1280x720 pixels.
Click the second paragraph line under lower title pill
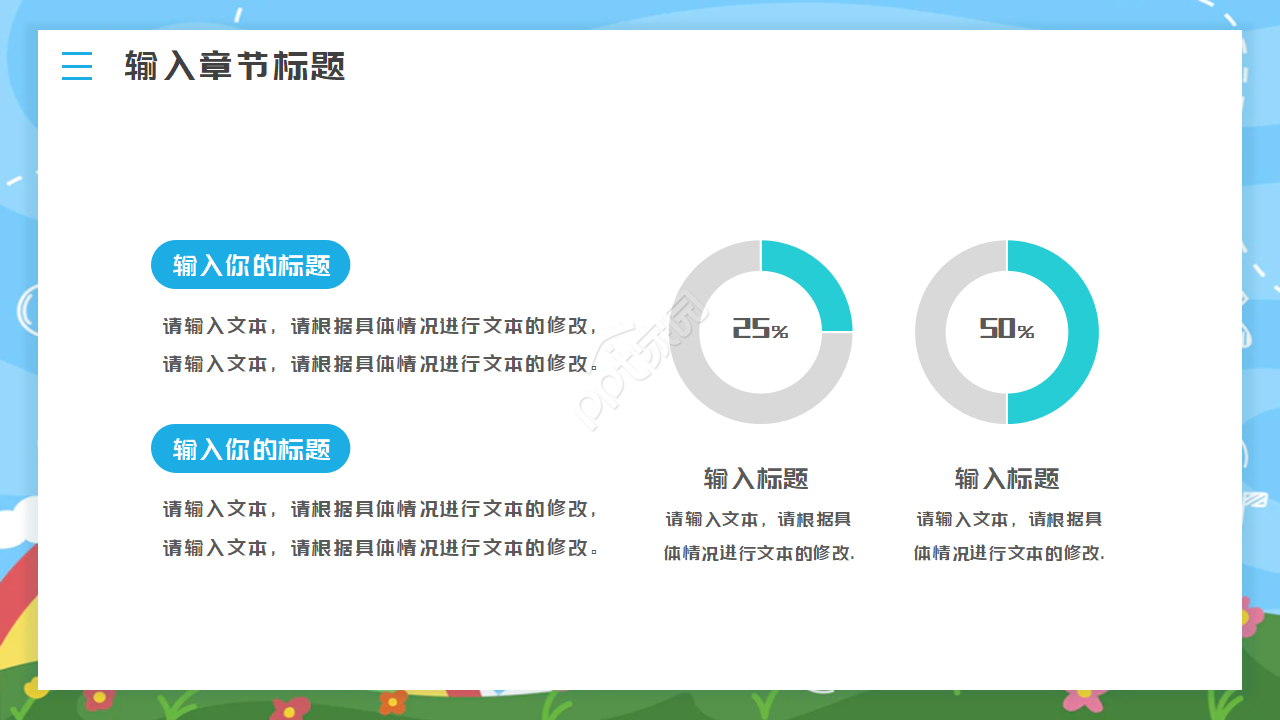[x=381, y=548]
